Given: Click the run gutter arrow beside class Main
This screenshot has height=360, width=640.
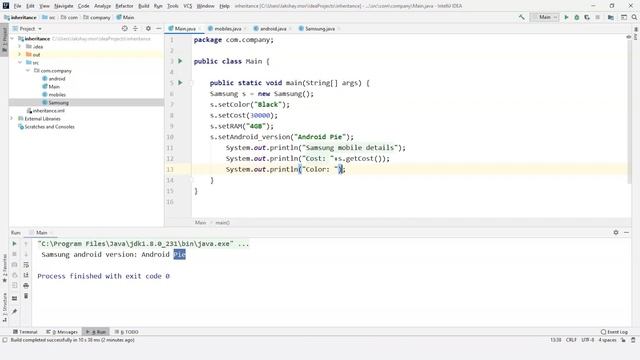Looking at the screenshot, I should coord(180,61).
